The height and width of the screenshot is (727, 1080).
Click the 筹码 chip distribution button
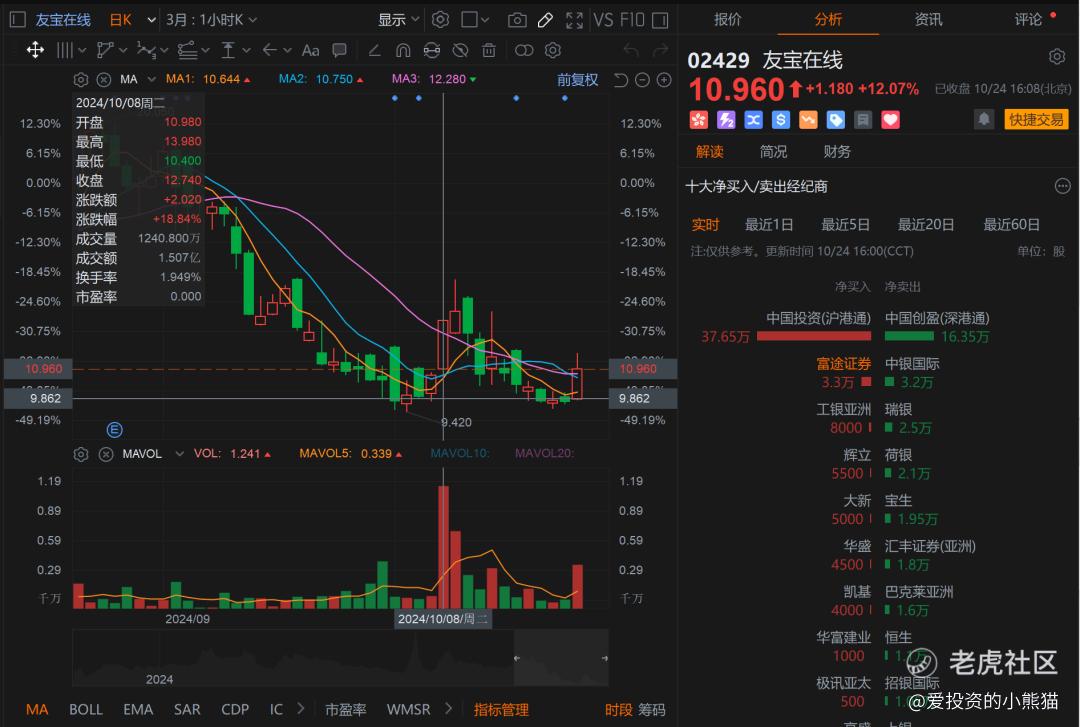click(652, 710)
